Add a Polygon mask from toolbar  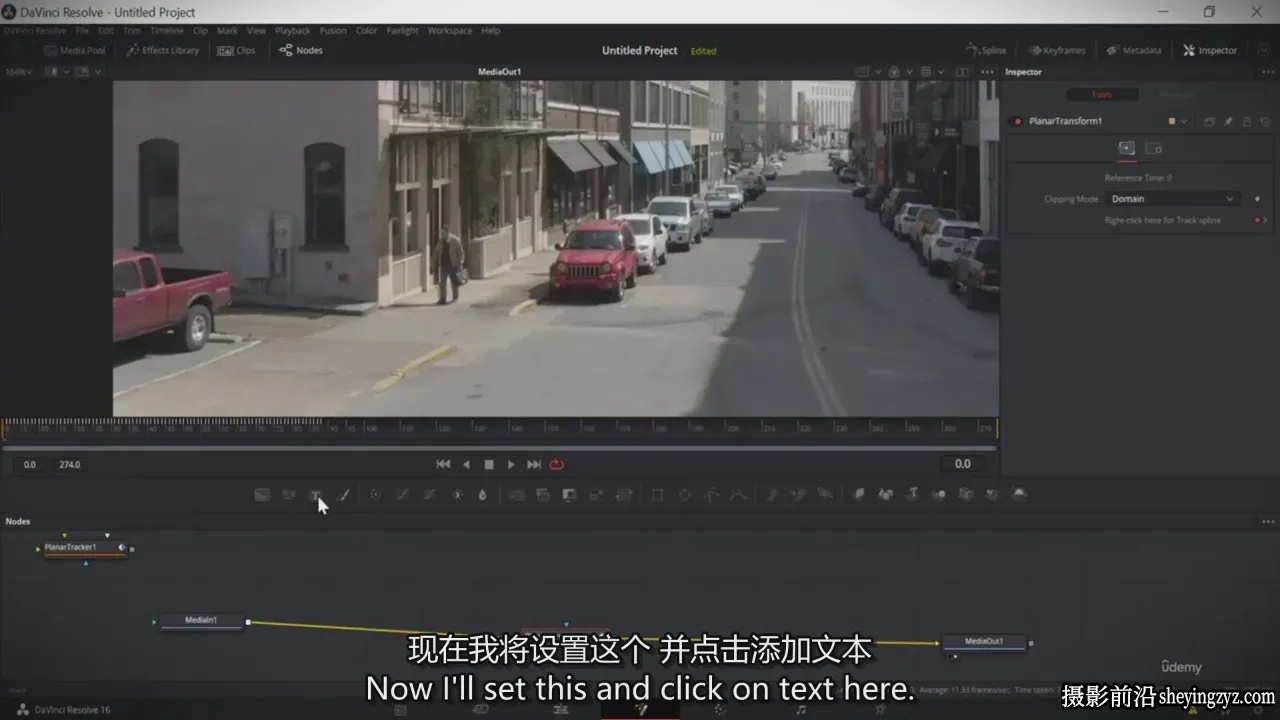point(711,495)
